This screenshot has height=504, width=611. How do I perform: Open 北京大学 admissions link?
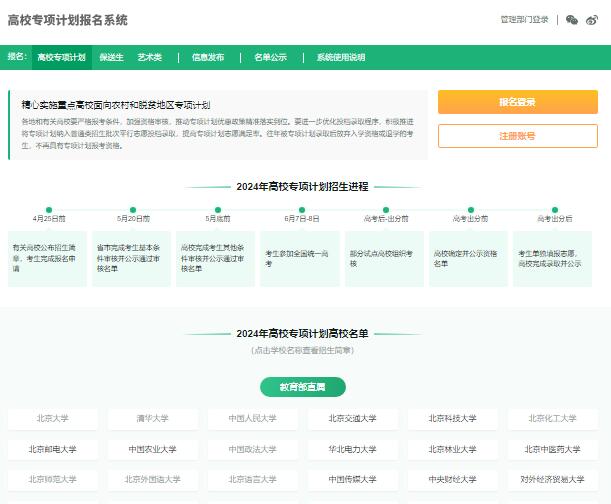coord(53,419)
